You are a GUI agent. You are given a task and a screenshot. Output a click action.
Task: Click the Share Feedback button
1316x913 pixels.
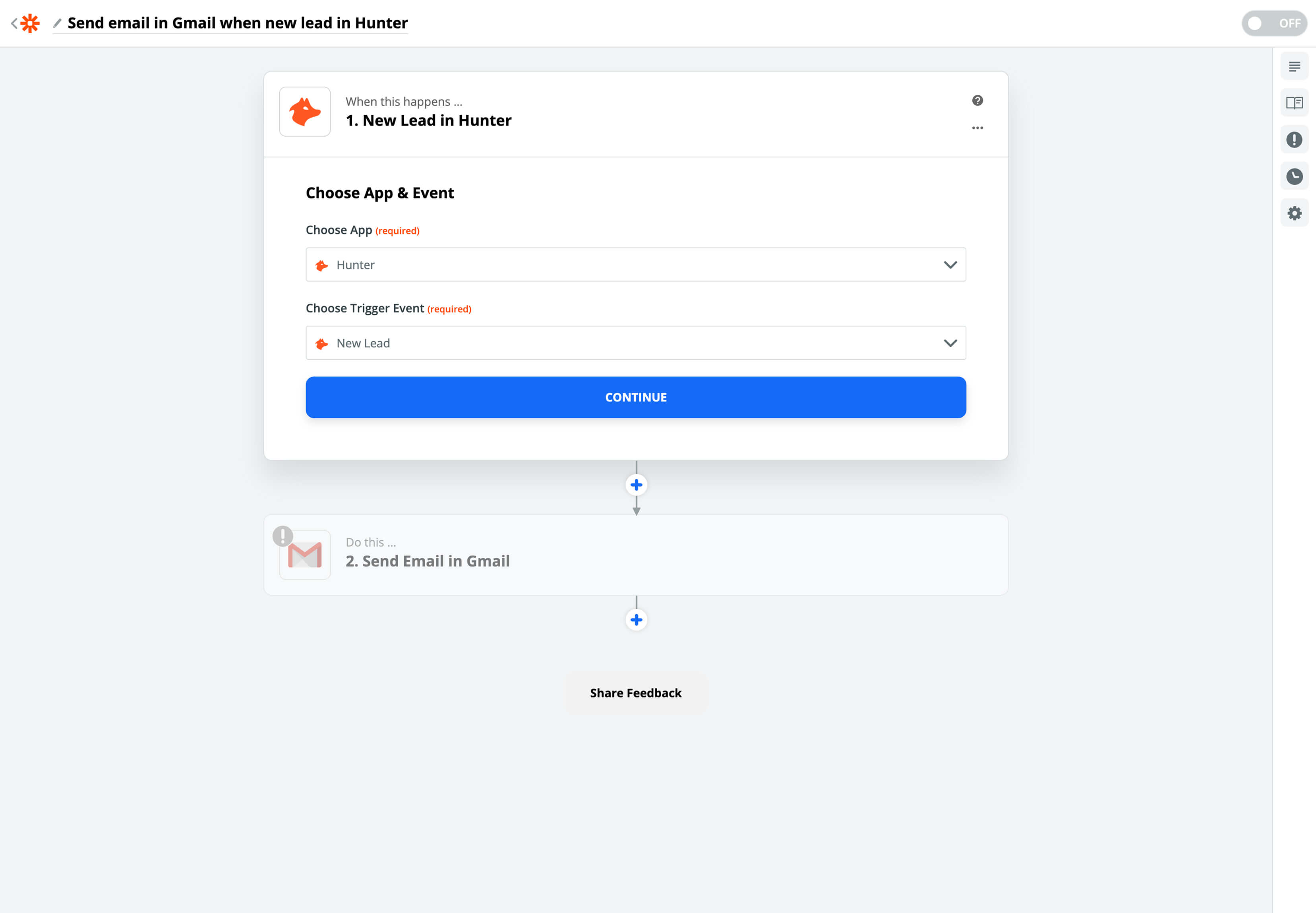(636, 693)
